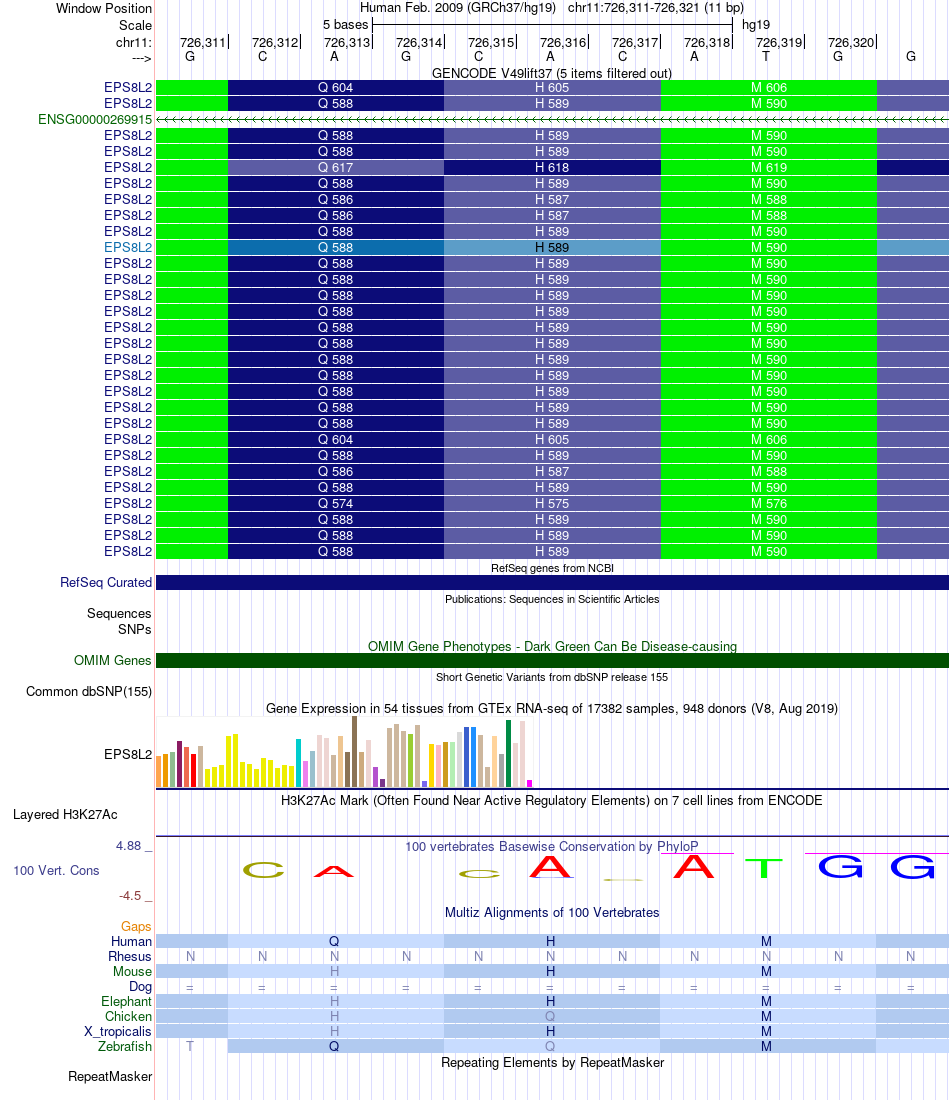Screen dimensions: 950x1100
Task: Click the Layered H3K27Ac label
Action: pos(65,814)
